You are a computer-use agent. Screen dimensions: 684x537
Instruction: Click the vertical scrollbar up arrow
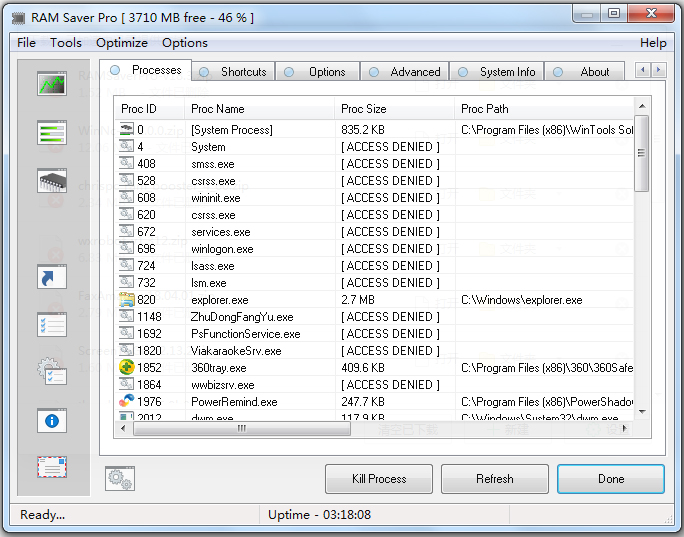642,106
